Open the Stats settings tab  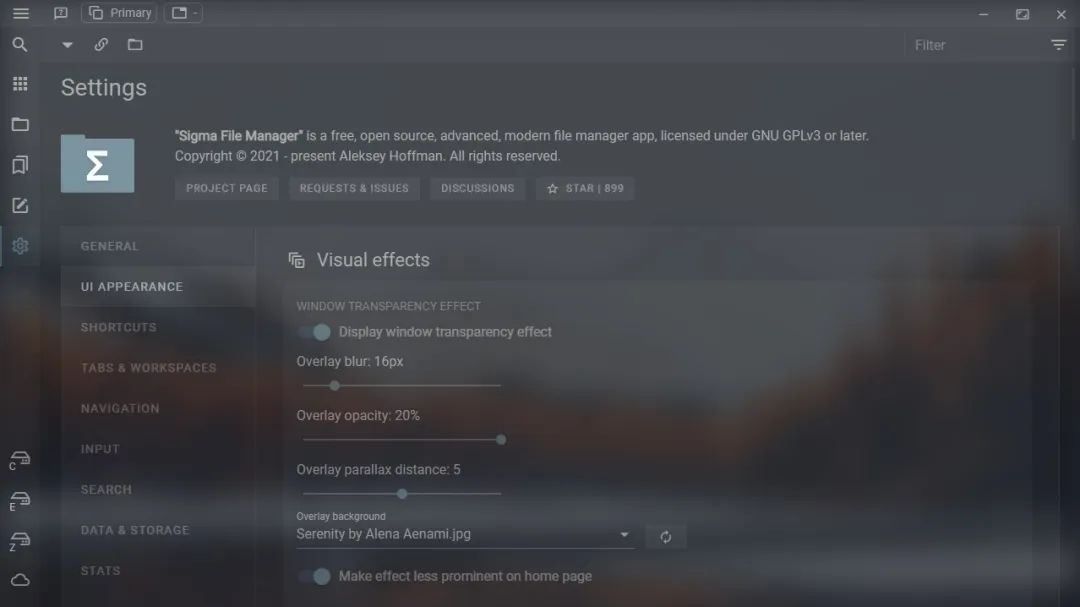click(x=158, y=571)
